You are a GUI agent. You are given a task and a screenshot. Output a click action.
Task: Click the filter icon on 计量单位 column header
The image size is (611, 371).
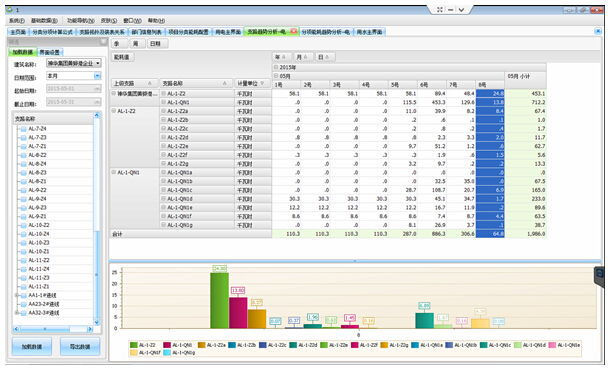tap(262, 83)
